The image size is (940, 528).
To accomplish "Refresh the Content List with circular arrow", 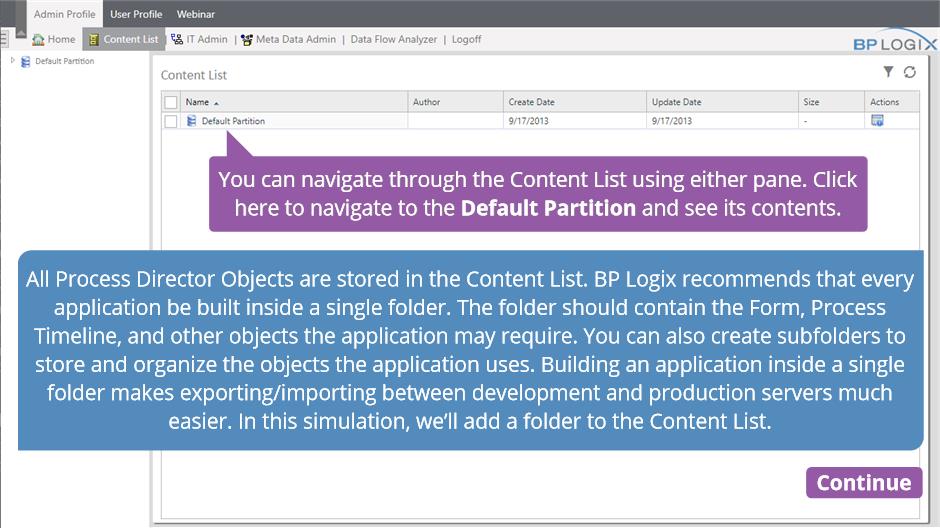I will pyautogui.click(x=909, y=72).
